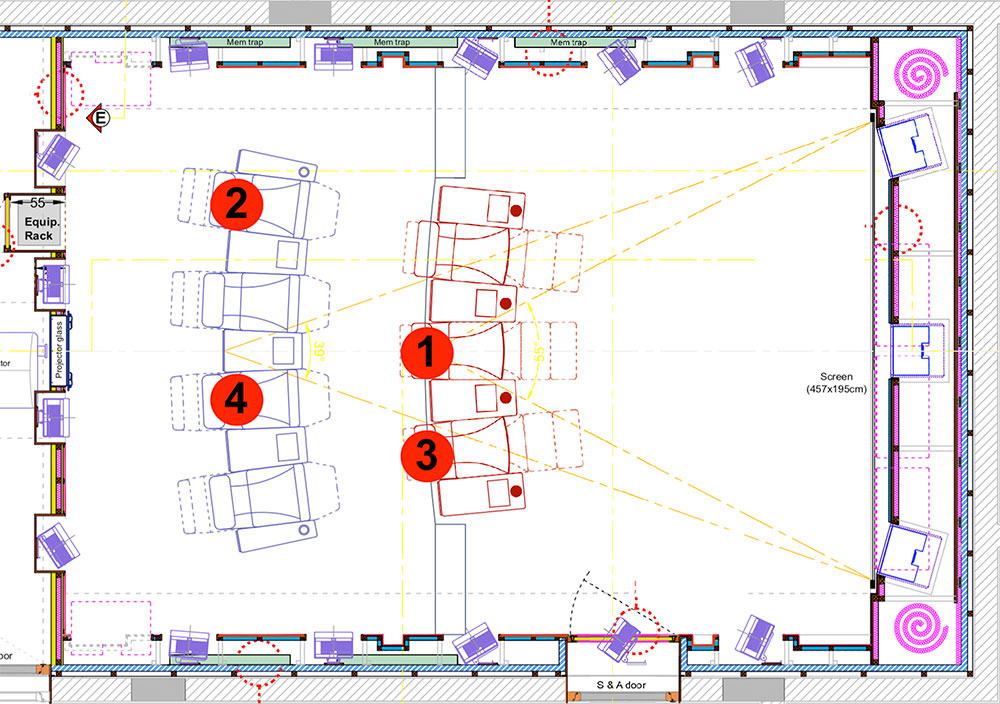This screenshot has height=704, width=1000.
Task: Click the 39° viewing angle value
Action: (x=318, y=352)
